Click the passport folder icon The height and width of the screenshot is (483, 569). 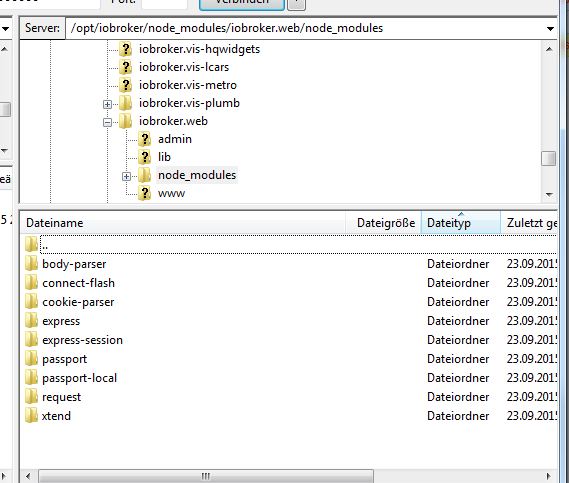tap(32, 359)
